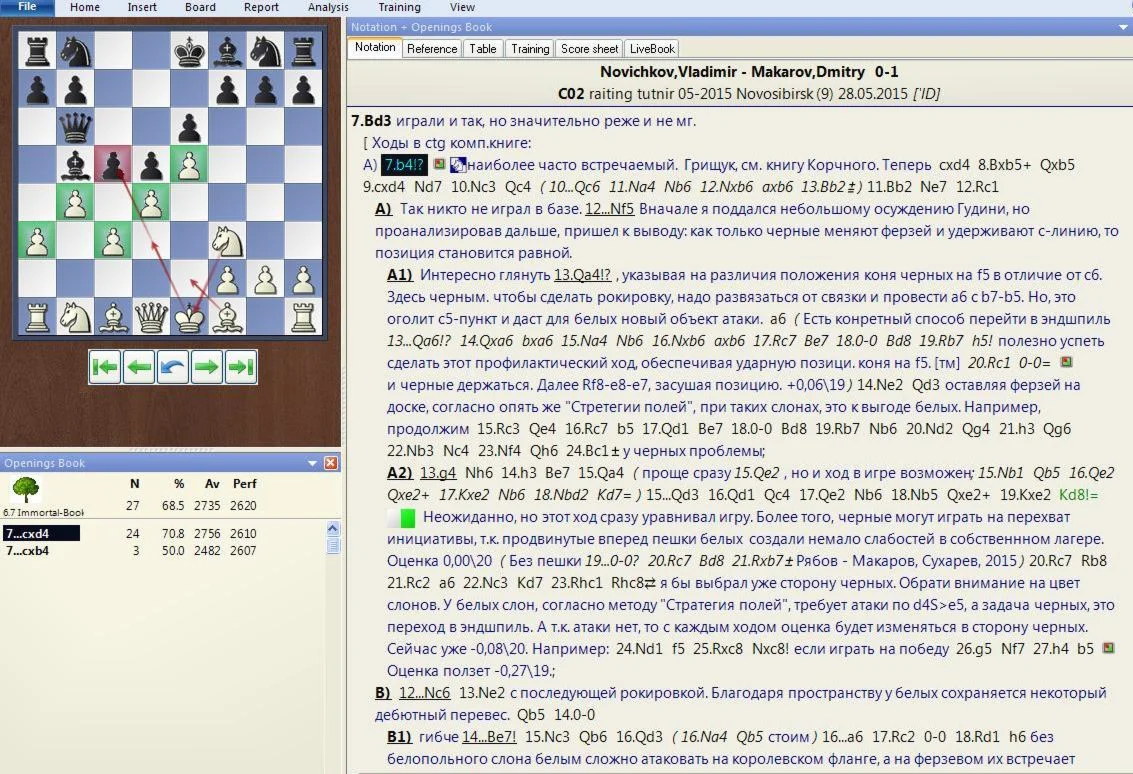Jump to the end of the game
Screen dimensions: 1133x774
coord(241,367)
